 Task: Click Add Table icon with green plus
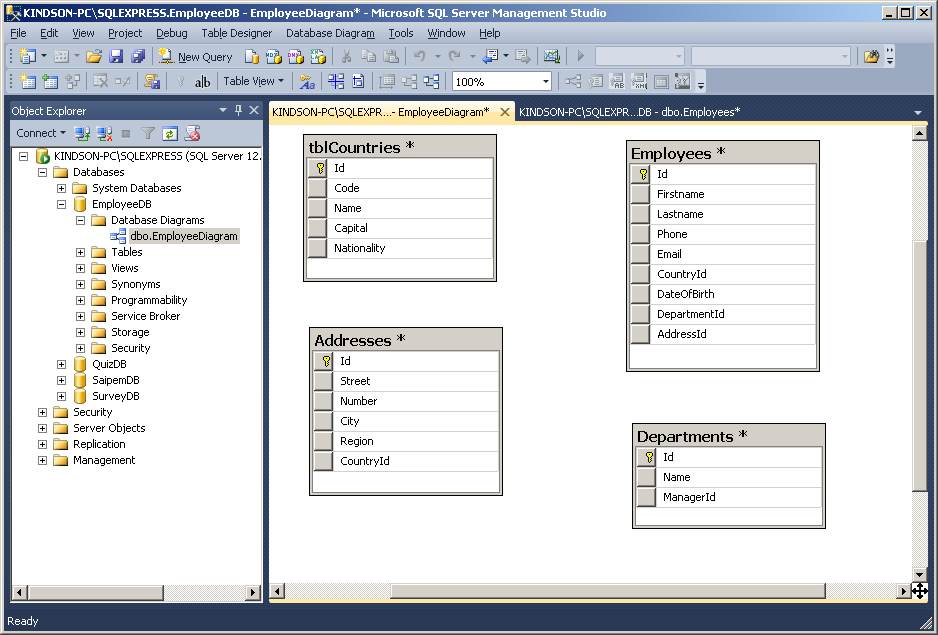(50, 81)
